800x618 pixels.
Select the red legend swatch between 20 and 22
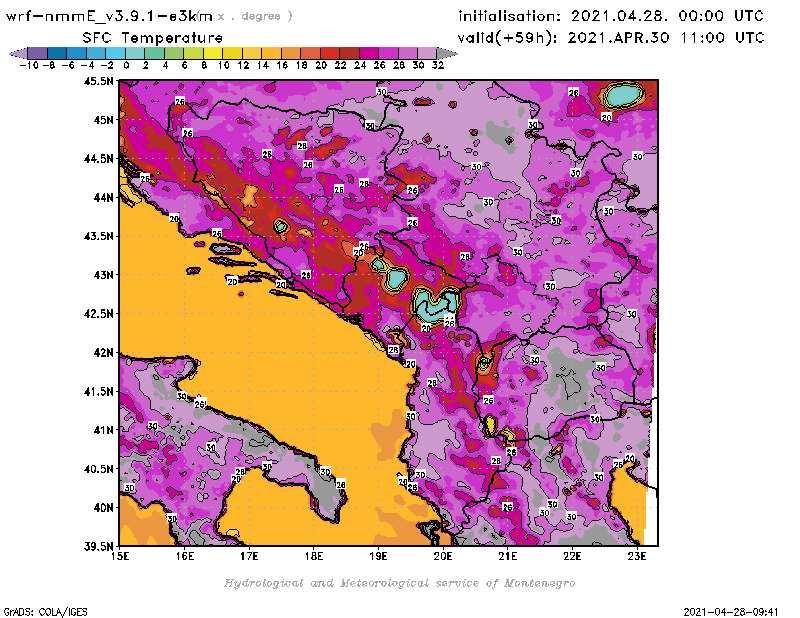tap(330, 53)
